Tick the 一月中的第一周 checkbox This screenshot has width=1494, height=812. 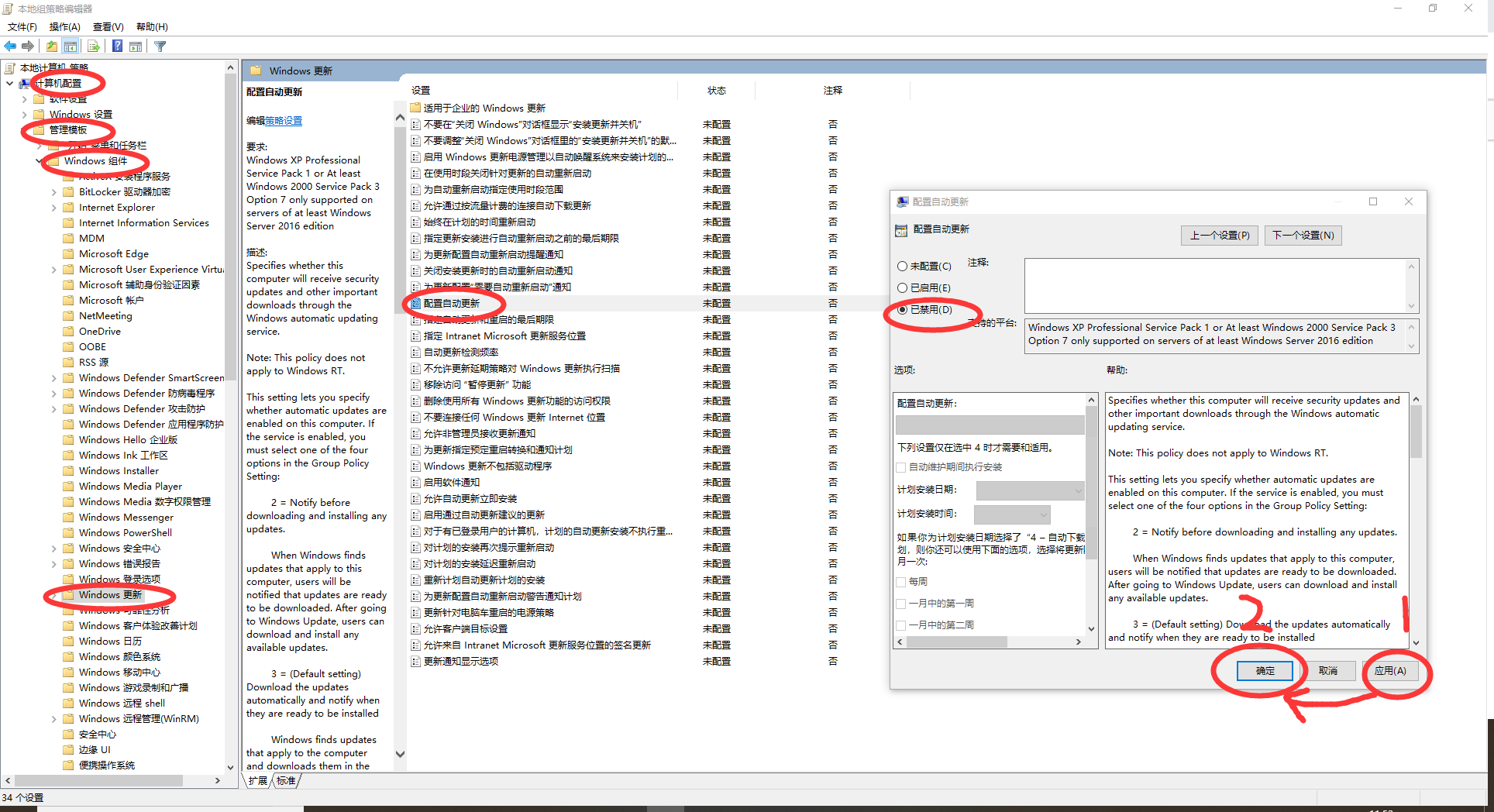[901, 604]
